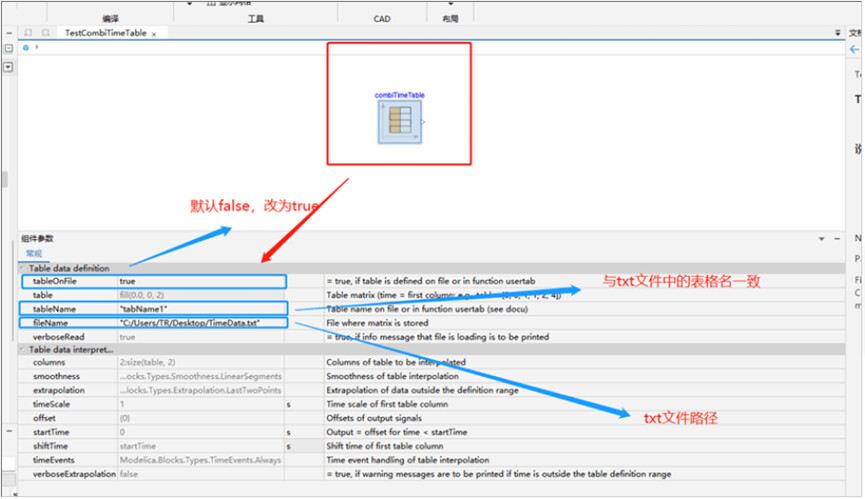Select the timeEvents parameter name
The height and width of the screenshot is (499, 865).
[x=54, y=460]
